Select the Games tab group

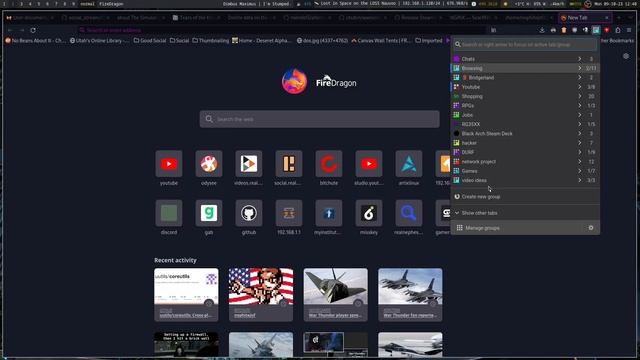525,171
